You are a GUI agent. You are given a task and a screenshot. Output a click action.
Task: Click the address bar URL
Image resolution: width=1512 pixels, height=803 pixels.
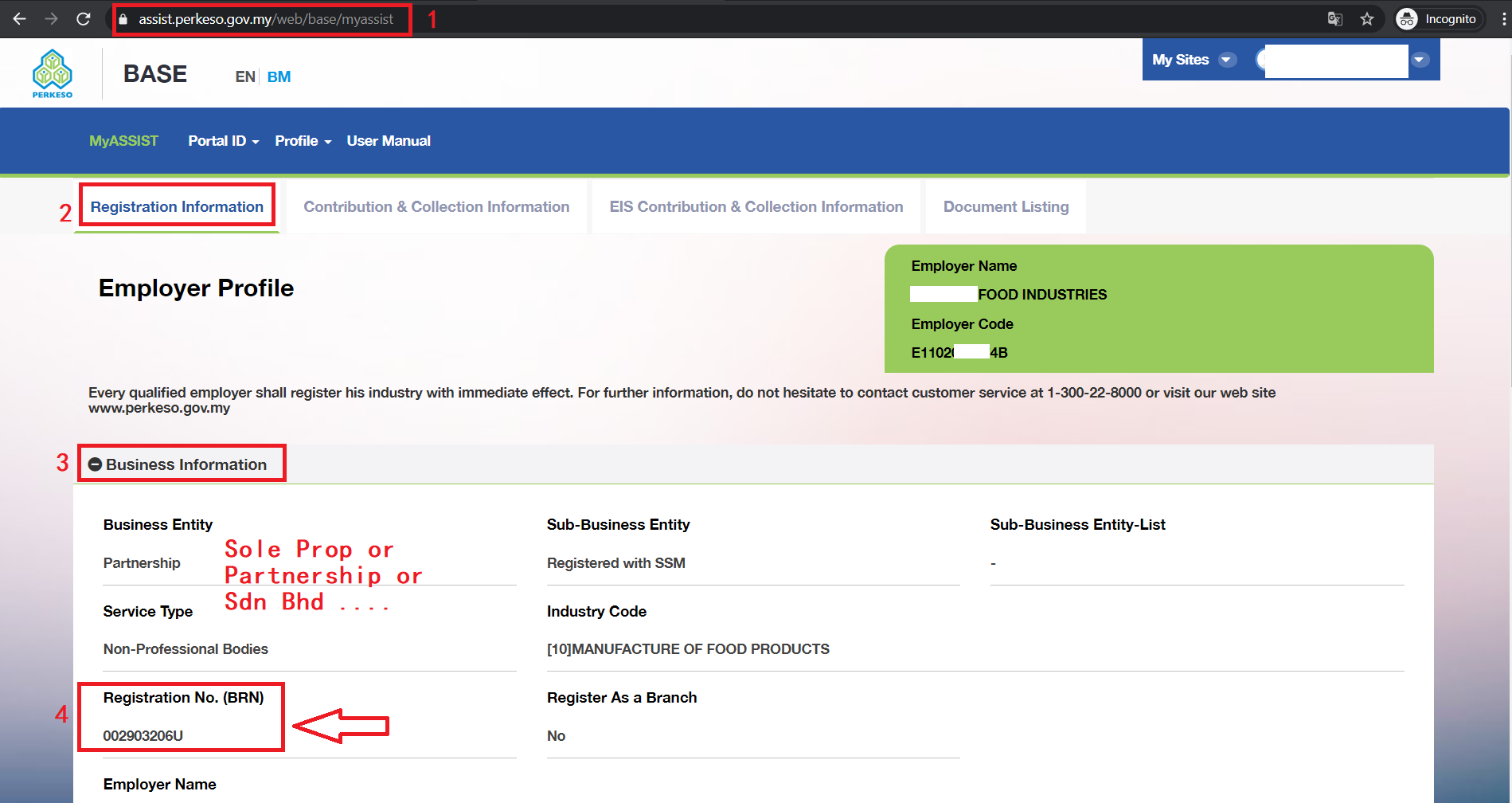(x=266, y=19)
